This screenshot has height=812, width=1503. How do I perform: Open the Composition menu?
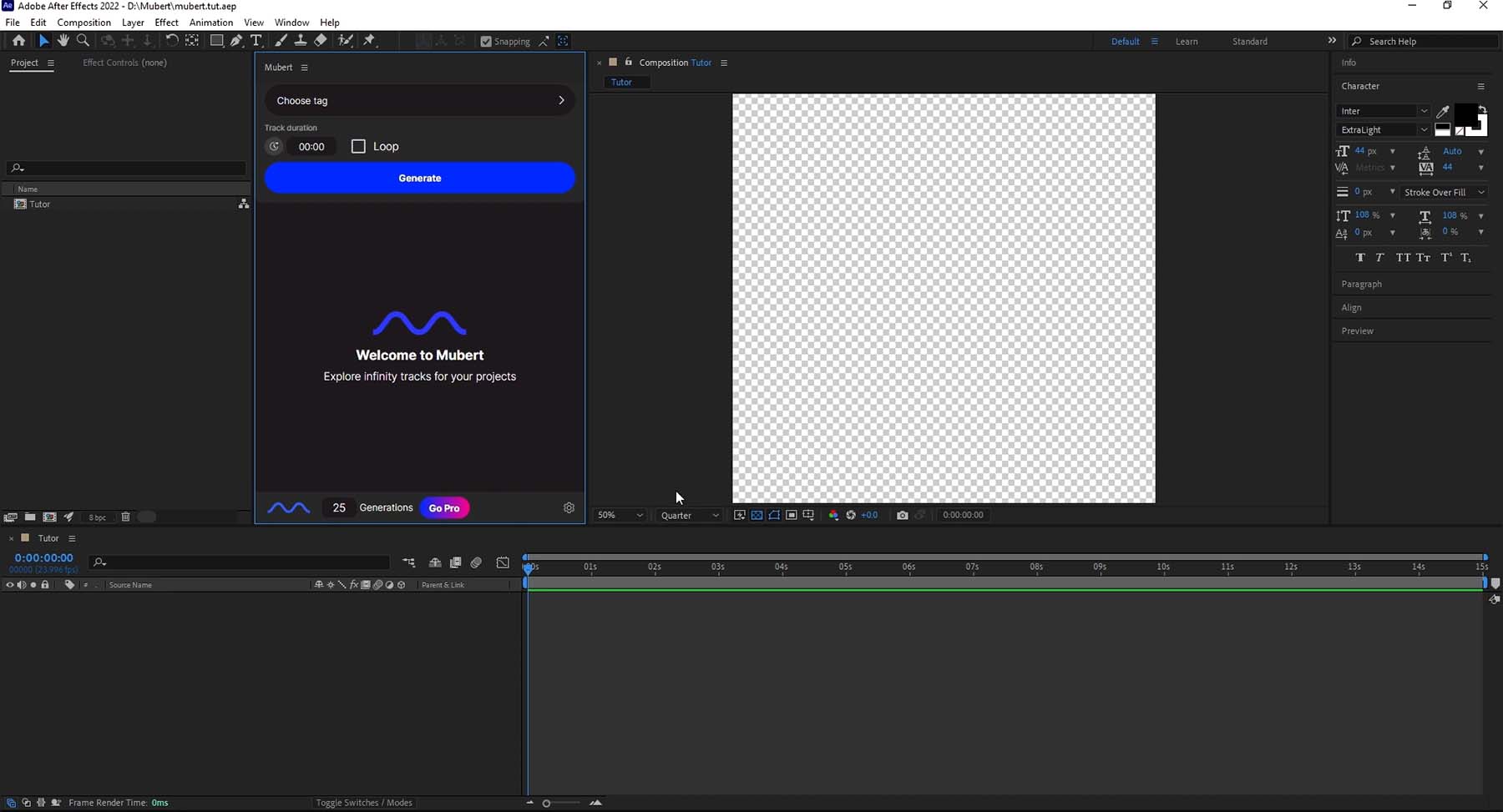pos(83,23)
